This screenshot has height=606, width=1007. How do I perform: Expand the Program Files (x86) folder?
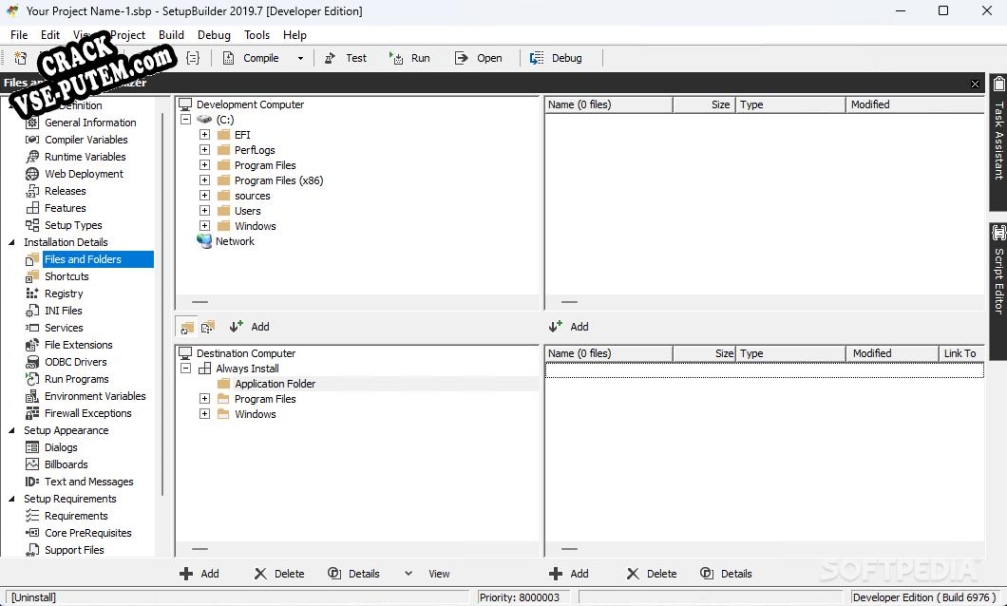204,180
